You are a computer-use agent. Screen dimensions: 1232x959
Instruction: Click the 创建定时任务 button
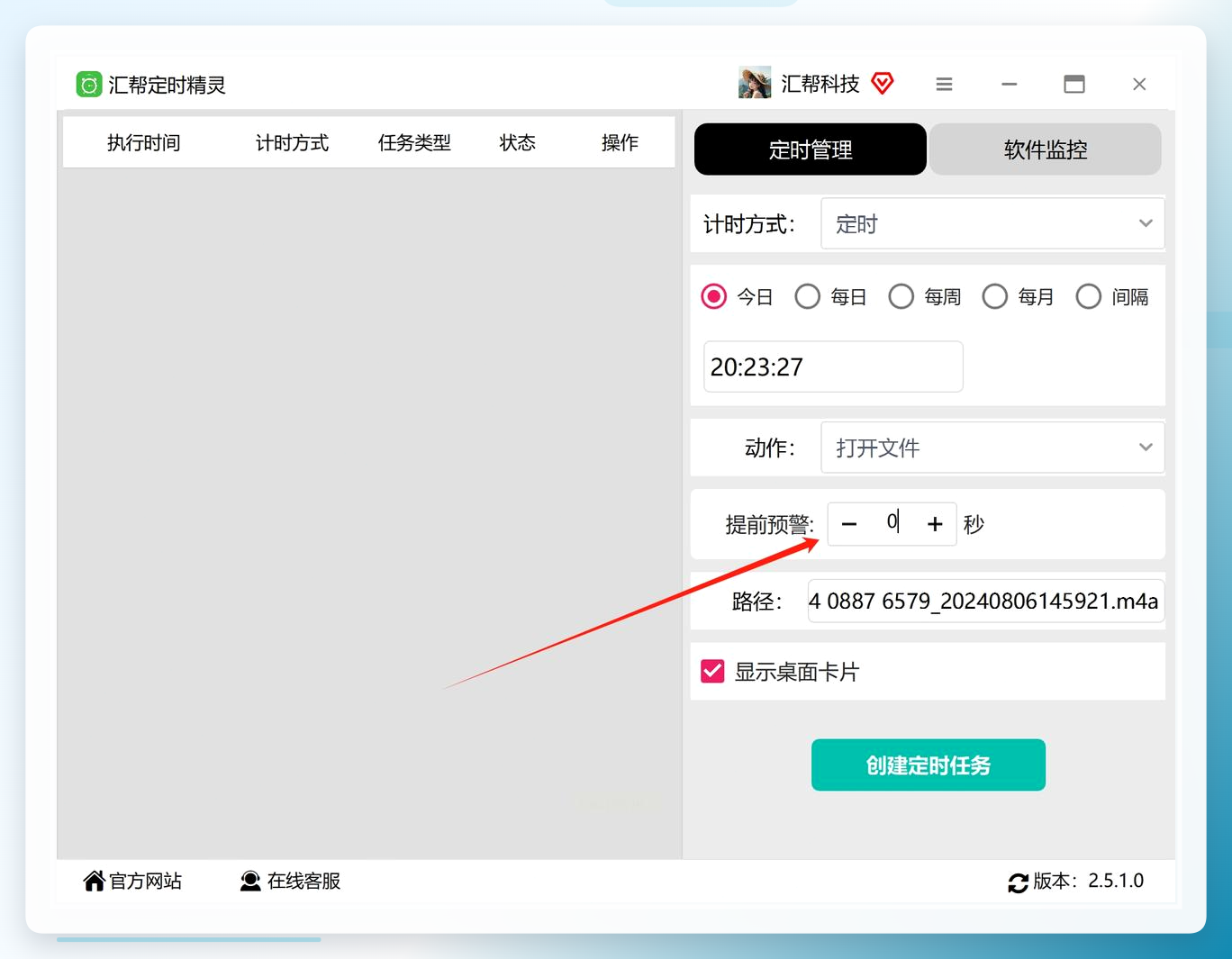(929, 765)
